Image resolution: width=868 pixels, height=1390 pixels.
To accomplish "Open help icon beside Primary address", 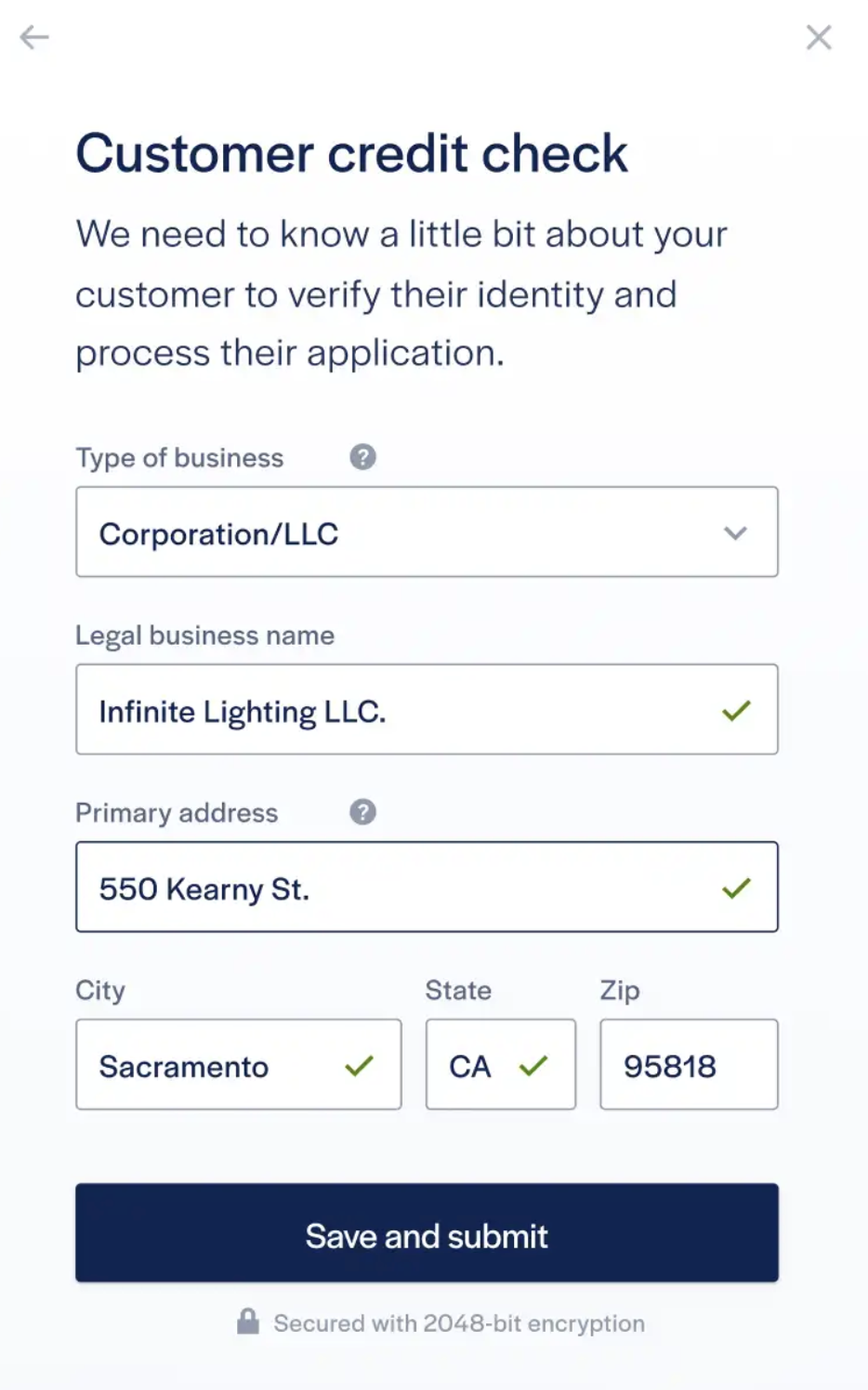I will point(363,812).
